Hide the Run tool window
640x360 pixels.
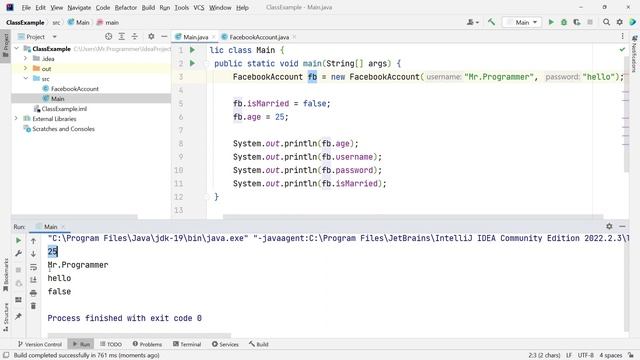click(622, 226)
